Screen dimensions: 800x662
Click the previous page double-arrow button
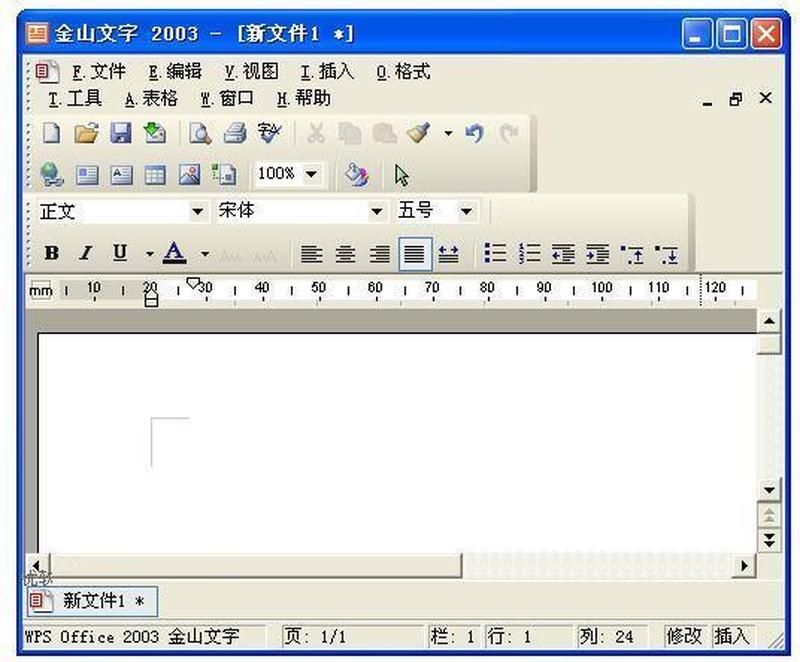769,515
